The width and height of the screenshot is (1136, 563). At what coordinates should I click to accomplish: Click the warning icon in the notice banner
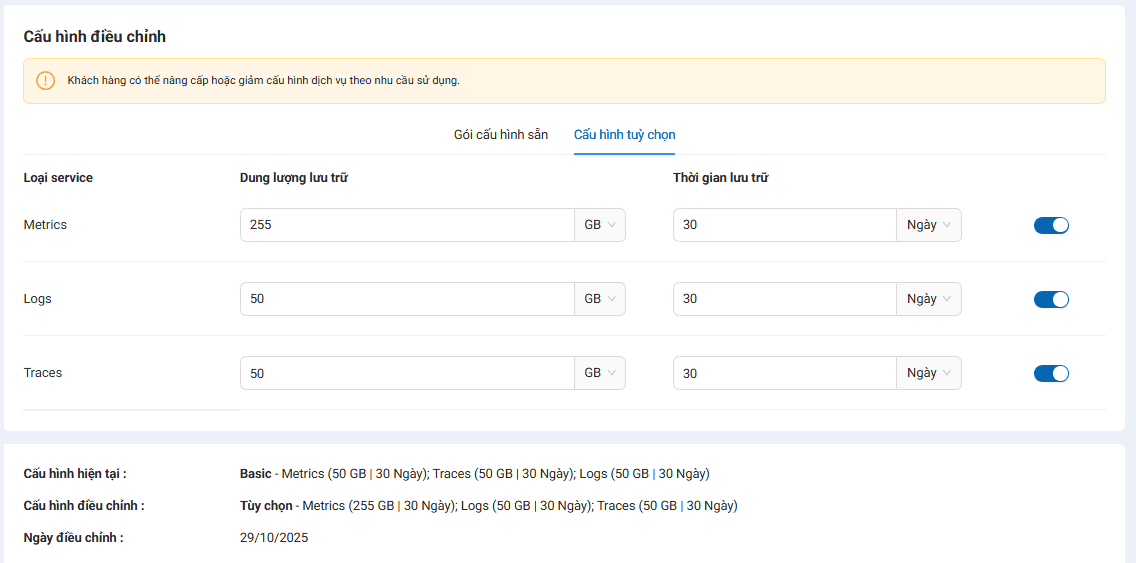[x=45, y=81]
